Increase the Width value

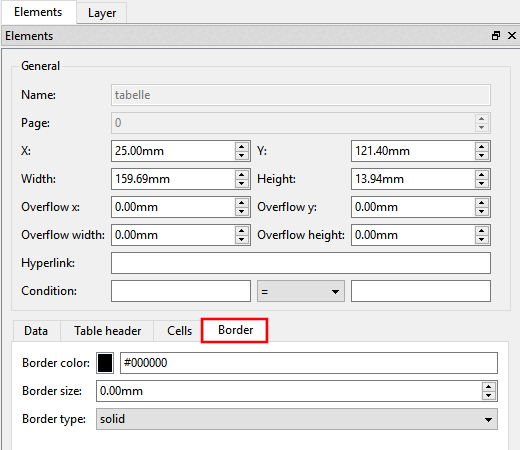click(x=242, y=175)
